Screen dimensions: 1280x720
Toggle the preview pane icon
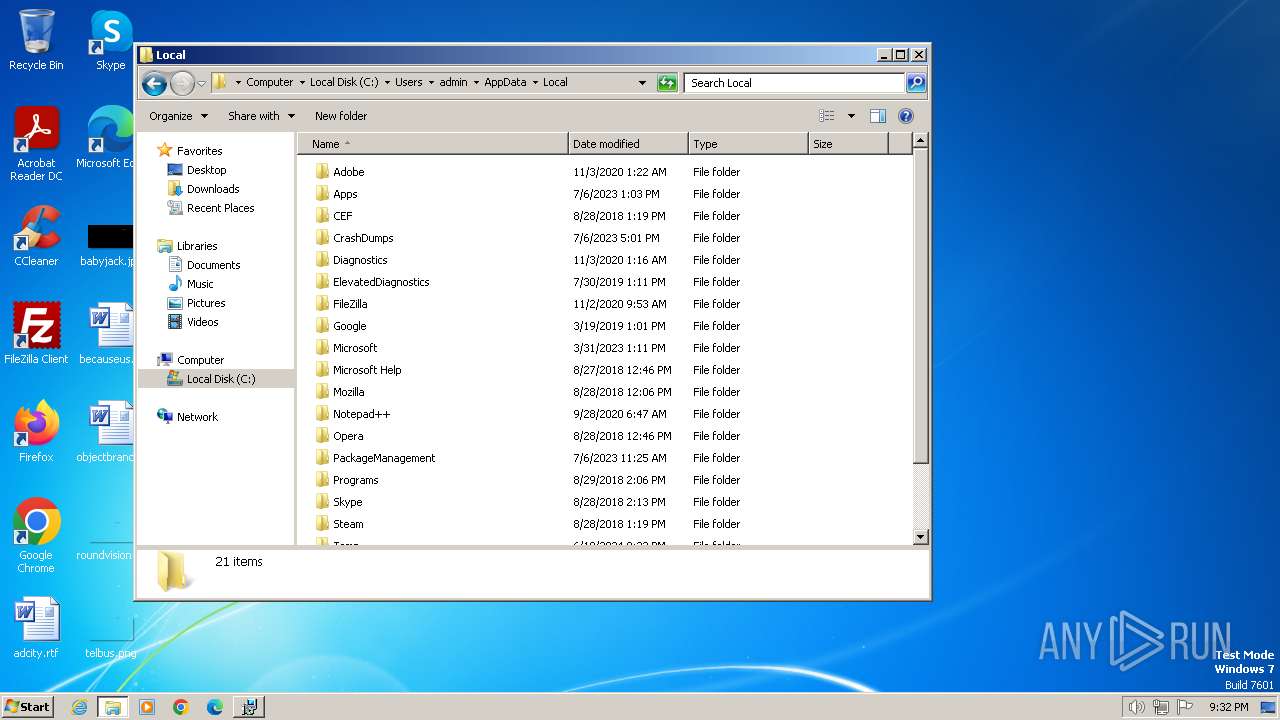(877, 116)
